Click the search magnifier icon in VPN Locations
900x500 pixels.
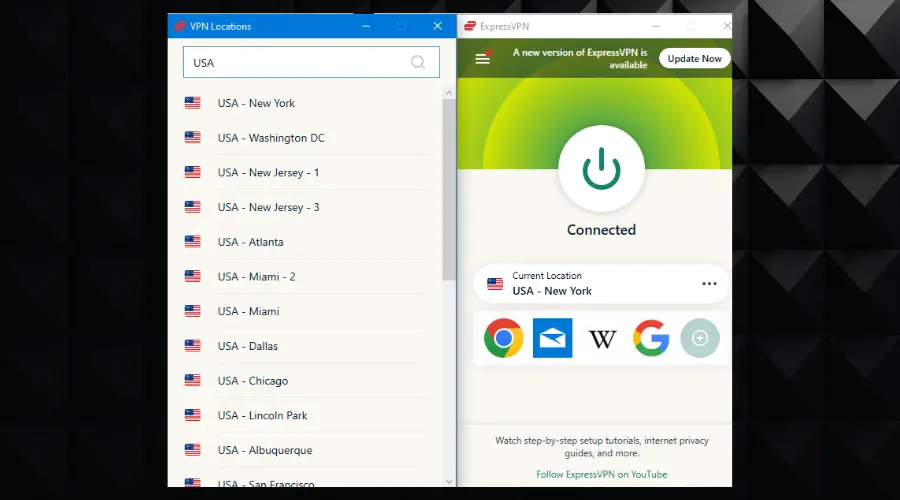click(x=418, y=62)
